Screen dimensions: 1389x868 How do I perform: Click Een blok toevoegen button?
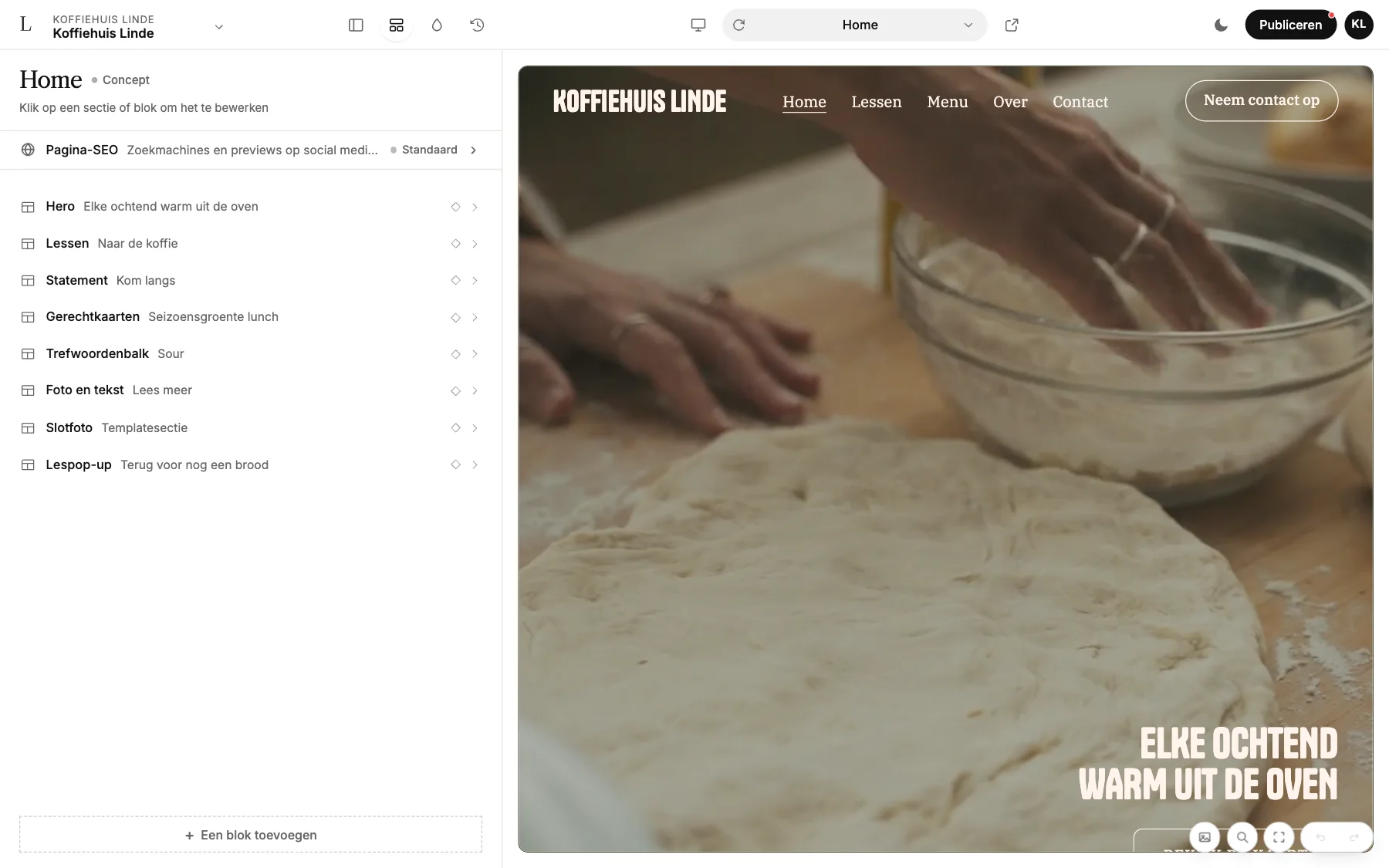(x=251, y=835)
